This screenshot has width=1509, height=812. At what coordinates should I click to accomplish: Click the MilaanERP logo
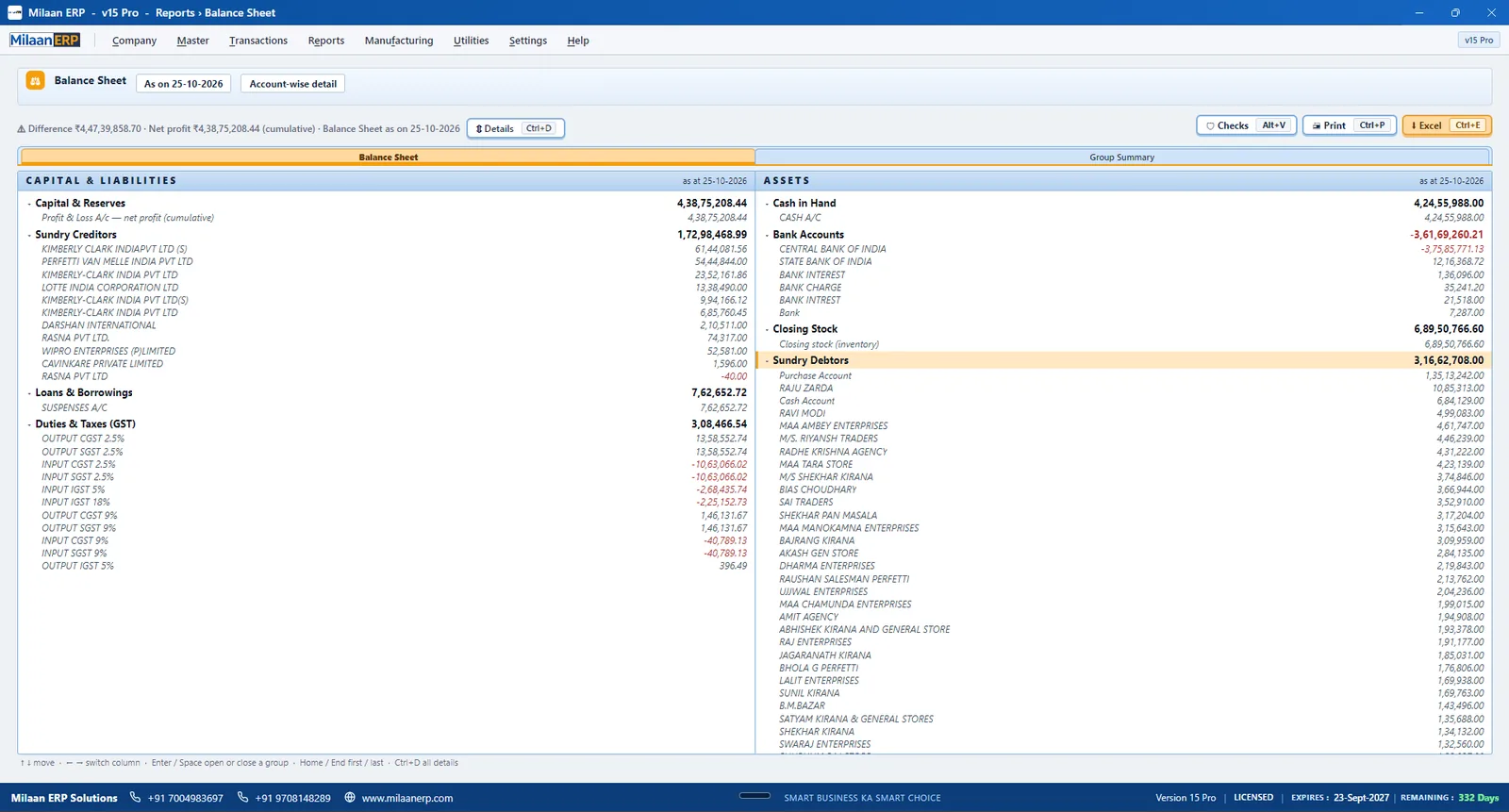[x=45, y=41]
